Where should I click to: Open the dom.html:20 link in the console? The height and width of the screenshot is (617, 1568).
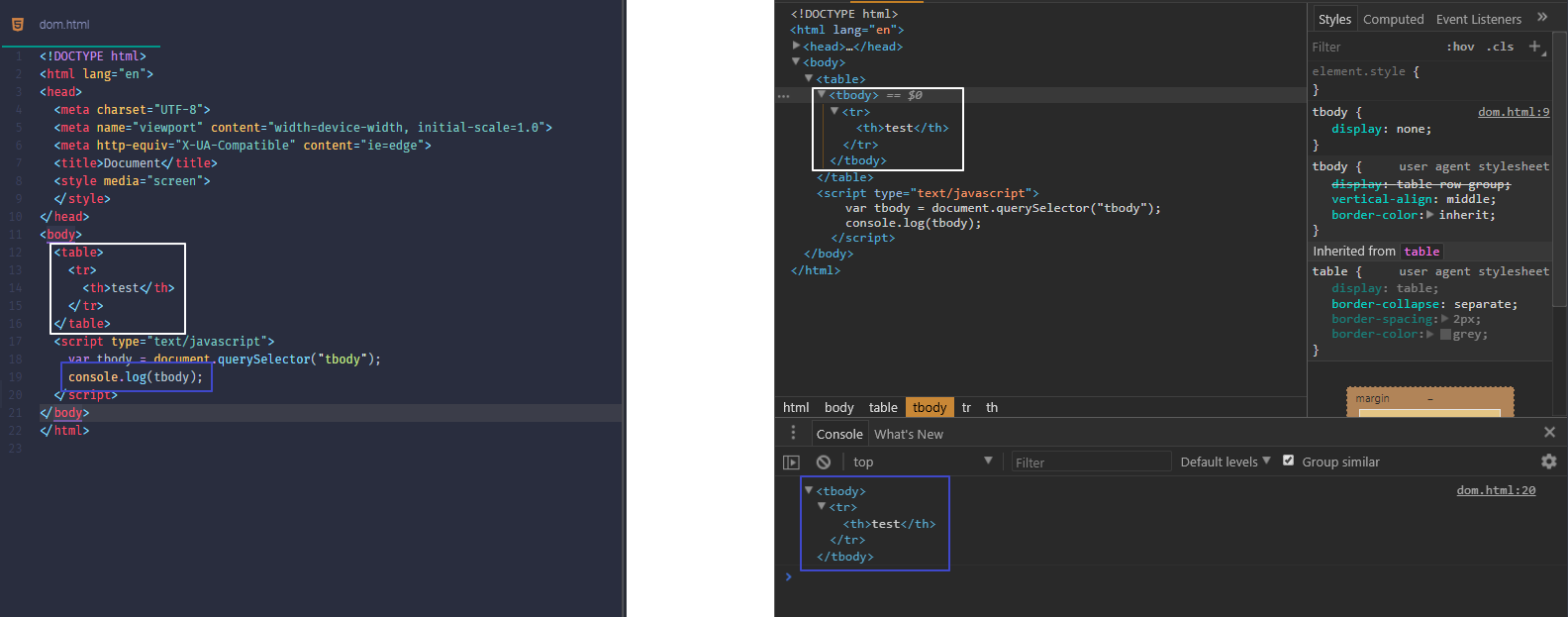tap(1496, 490)
